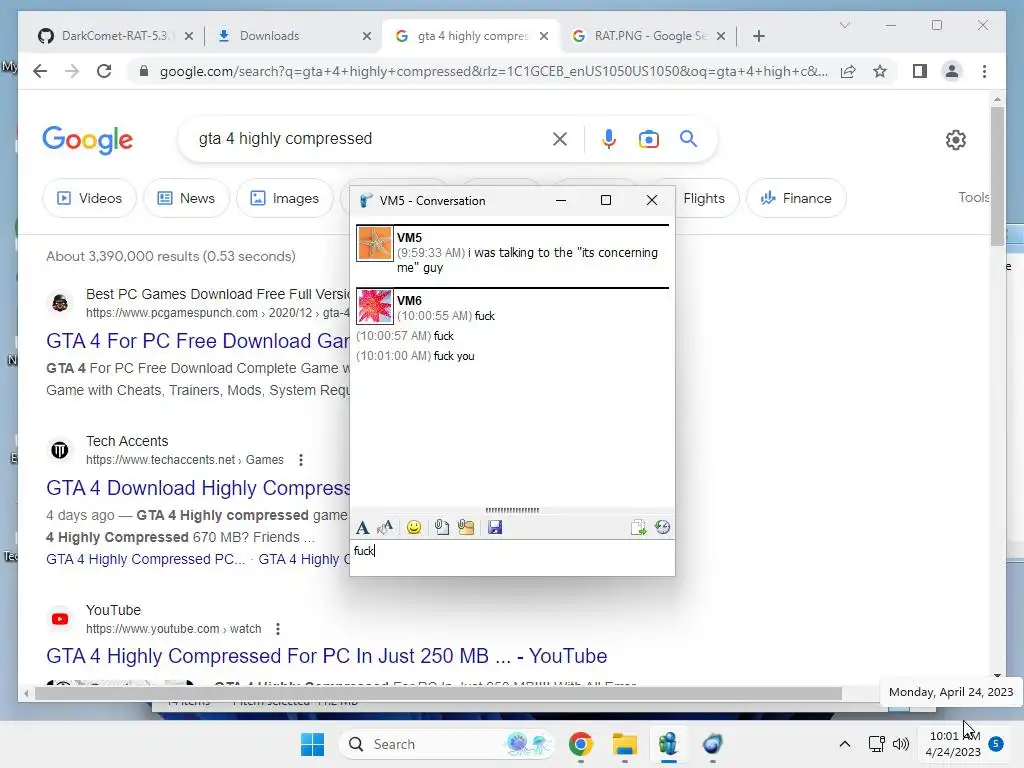The image size is (1024, 768).
Task: Open font settings in the conversation toolbar
Action: [362, 528]
